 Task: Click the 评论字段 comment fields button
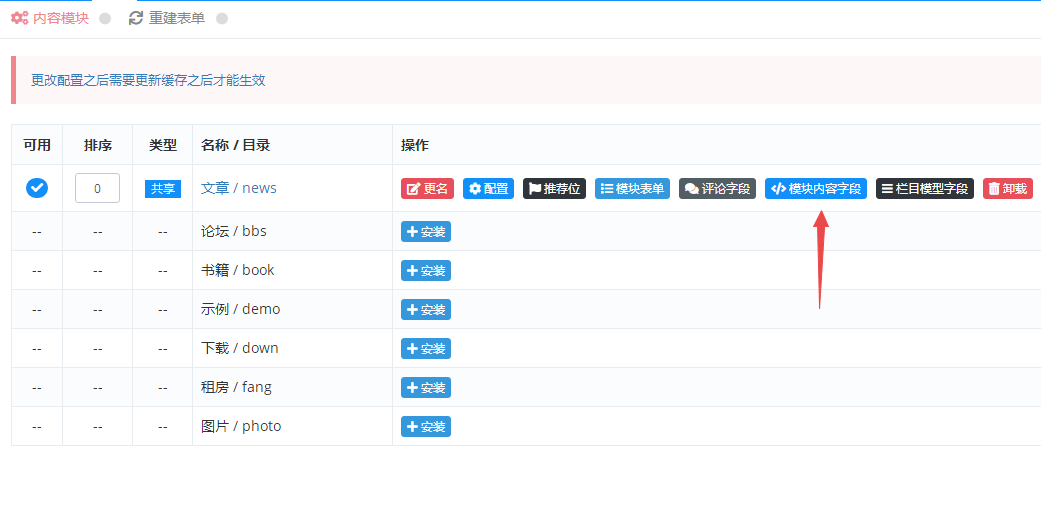[x=717, y=189]
